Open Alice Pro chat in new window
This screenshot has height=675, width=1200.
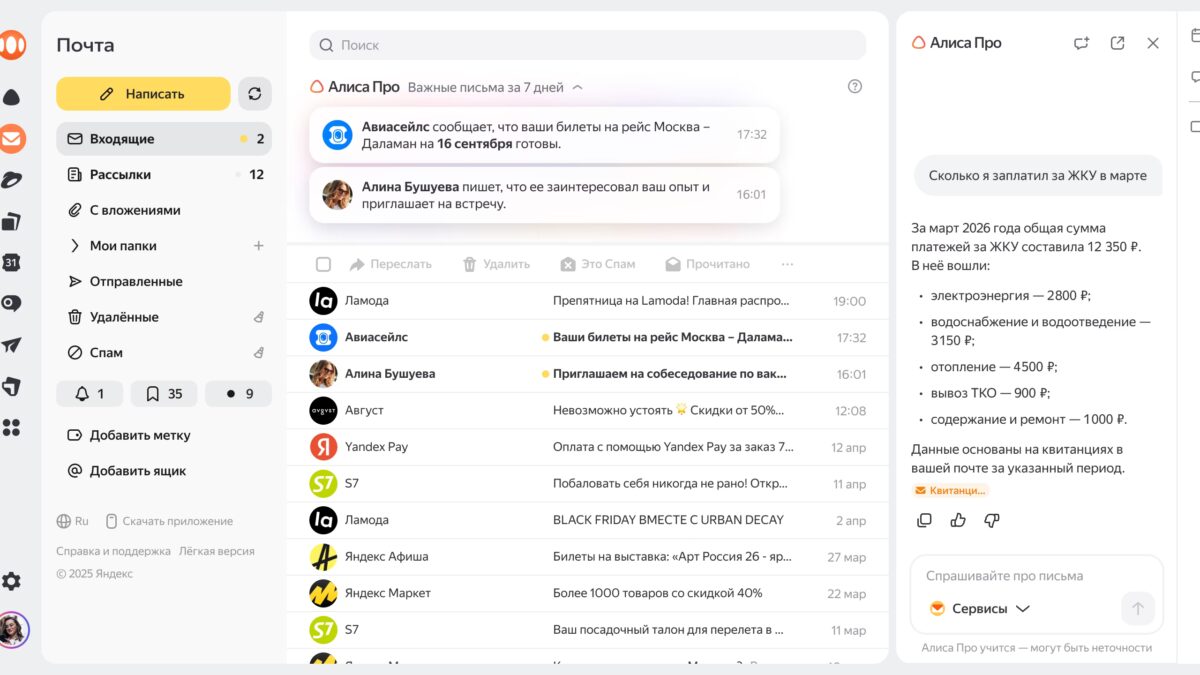(x=1117, y=43)
